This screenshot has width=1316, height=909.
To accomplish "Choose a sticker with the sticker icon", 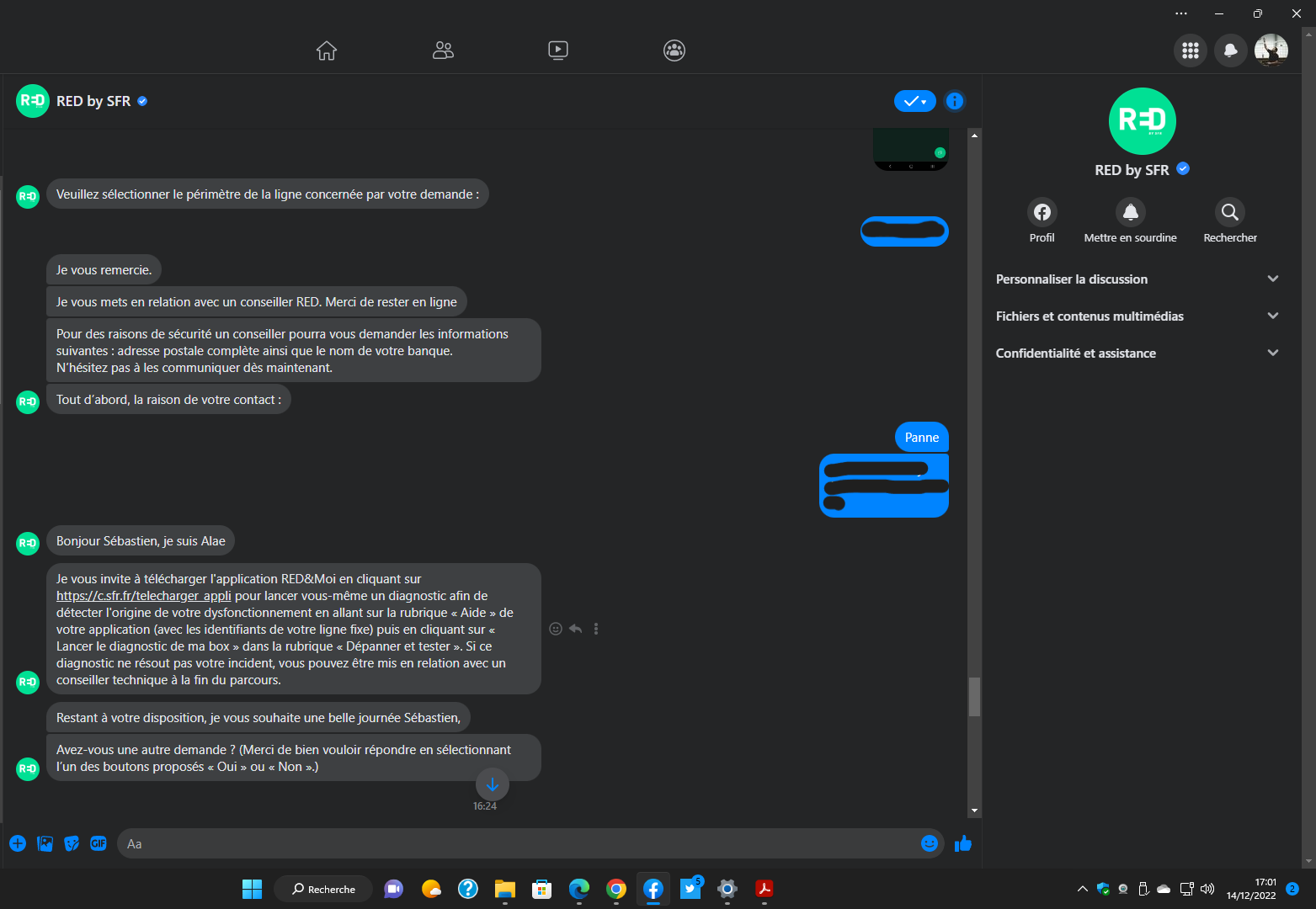I will point(72,843).
